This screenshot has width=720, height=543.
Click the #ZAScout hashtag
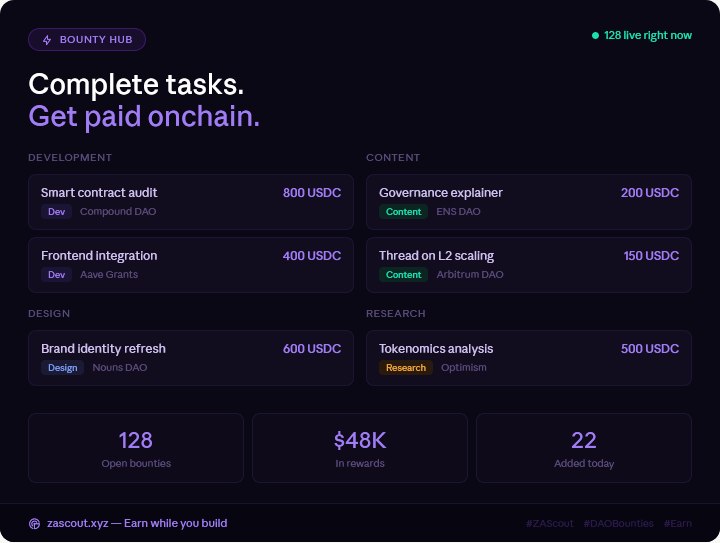point(550,523)
